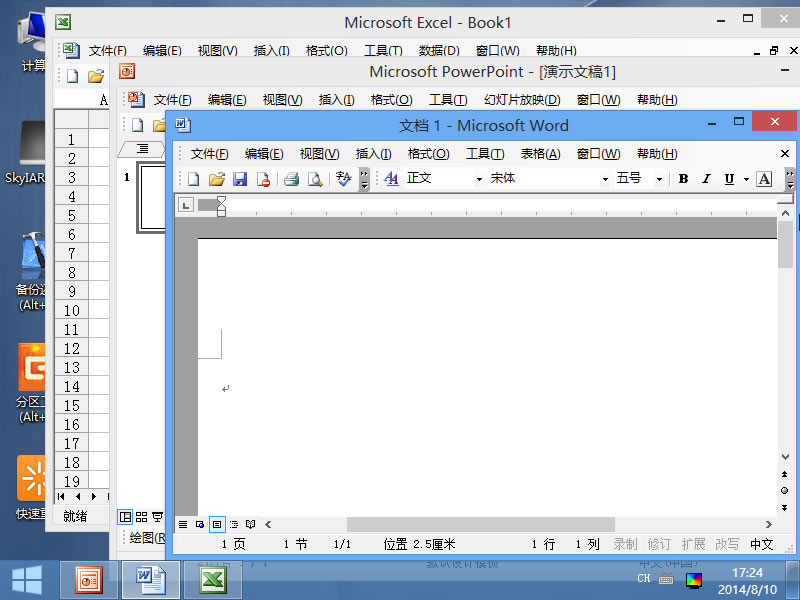The height and width of the screenshot is (600, 800).
Task: Open the 插入(I) menu in Word
Action: coord(373,154)
